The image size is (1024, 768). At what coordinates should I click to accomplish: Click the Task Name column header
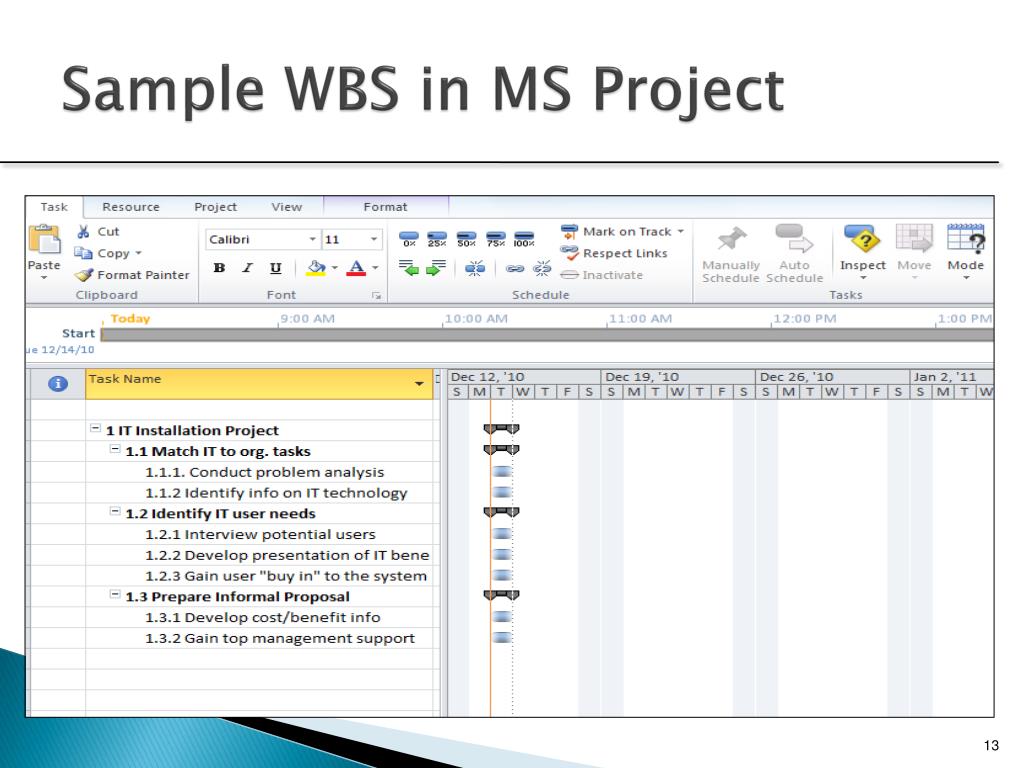tap(259, 384)
